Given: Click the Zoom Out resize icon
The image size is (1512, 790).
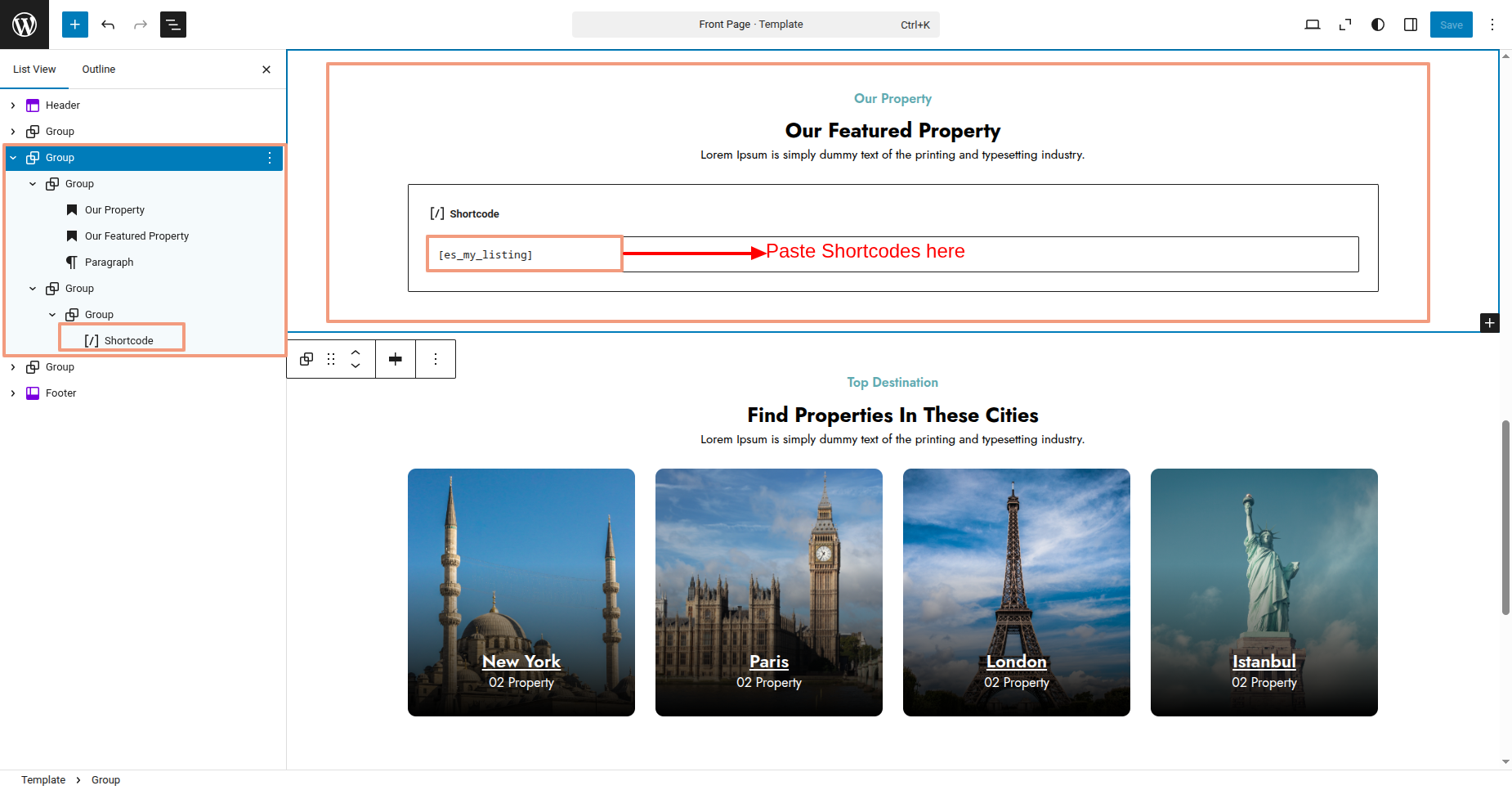Looking at the screenshot, I should [1345, 25].
